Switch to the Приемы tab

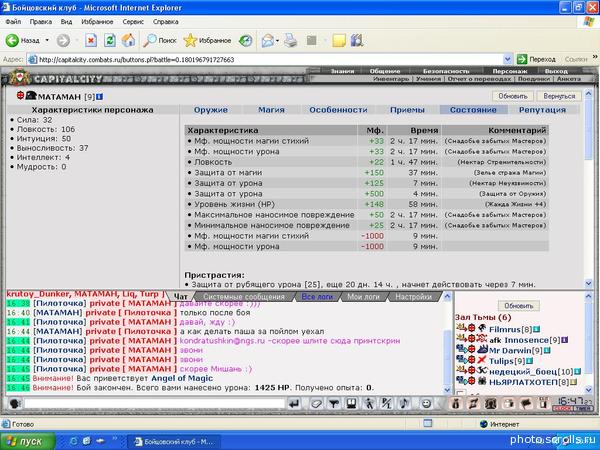(407, 110)
